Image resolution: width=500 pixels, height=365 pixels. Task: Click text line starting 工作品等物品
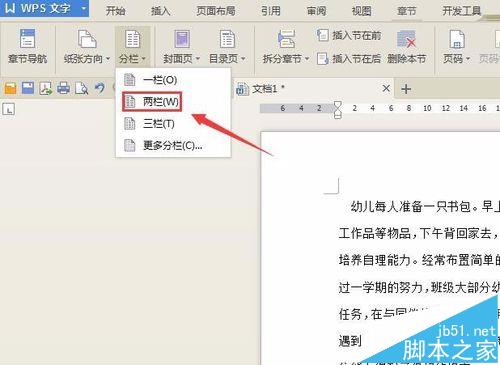419,233
